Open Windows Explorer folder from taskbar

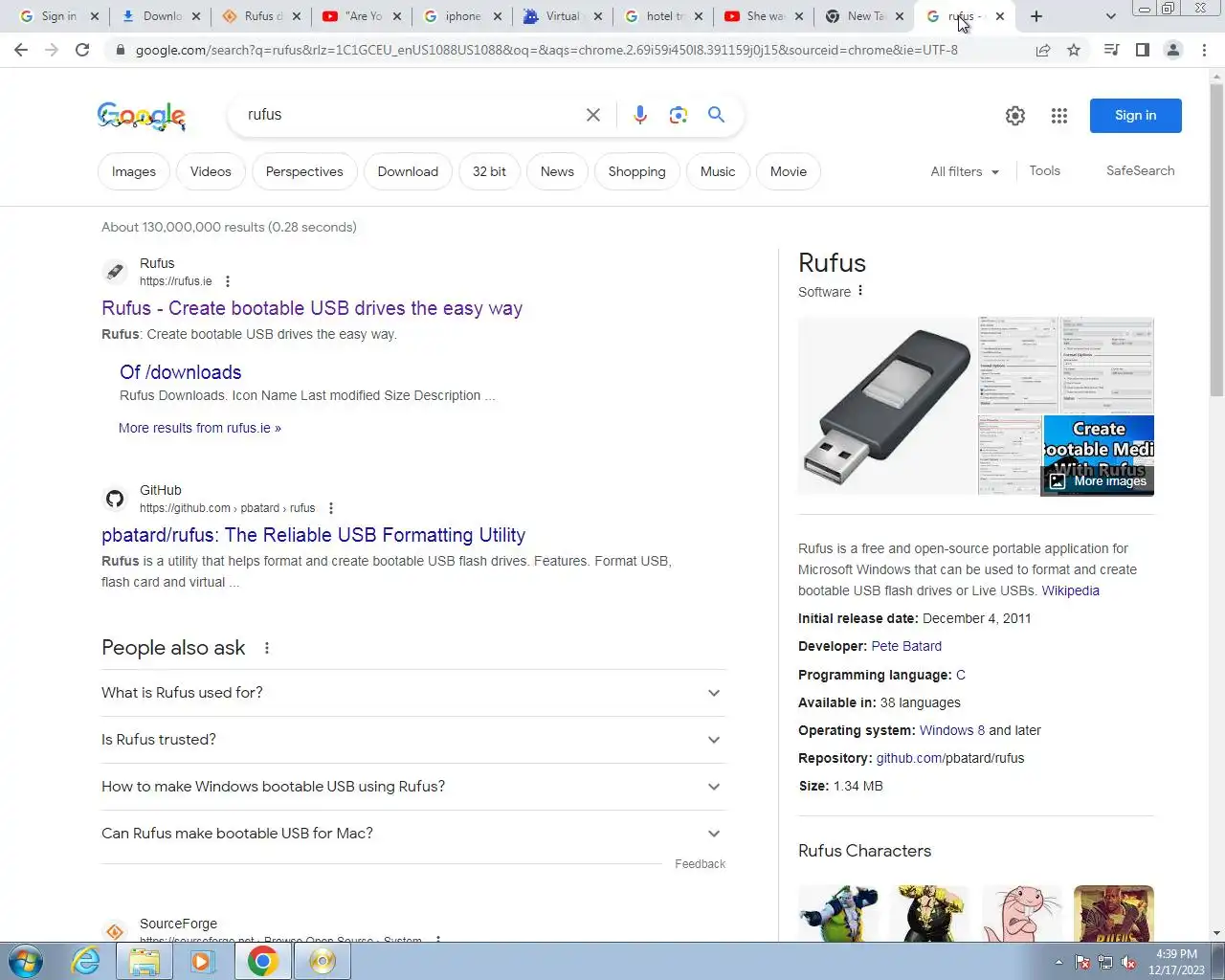145,961
